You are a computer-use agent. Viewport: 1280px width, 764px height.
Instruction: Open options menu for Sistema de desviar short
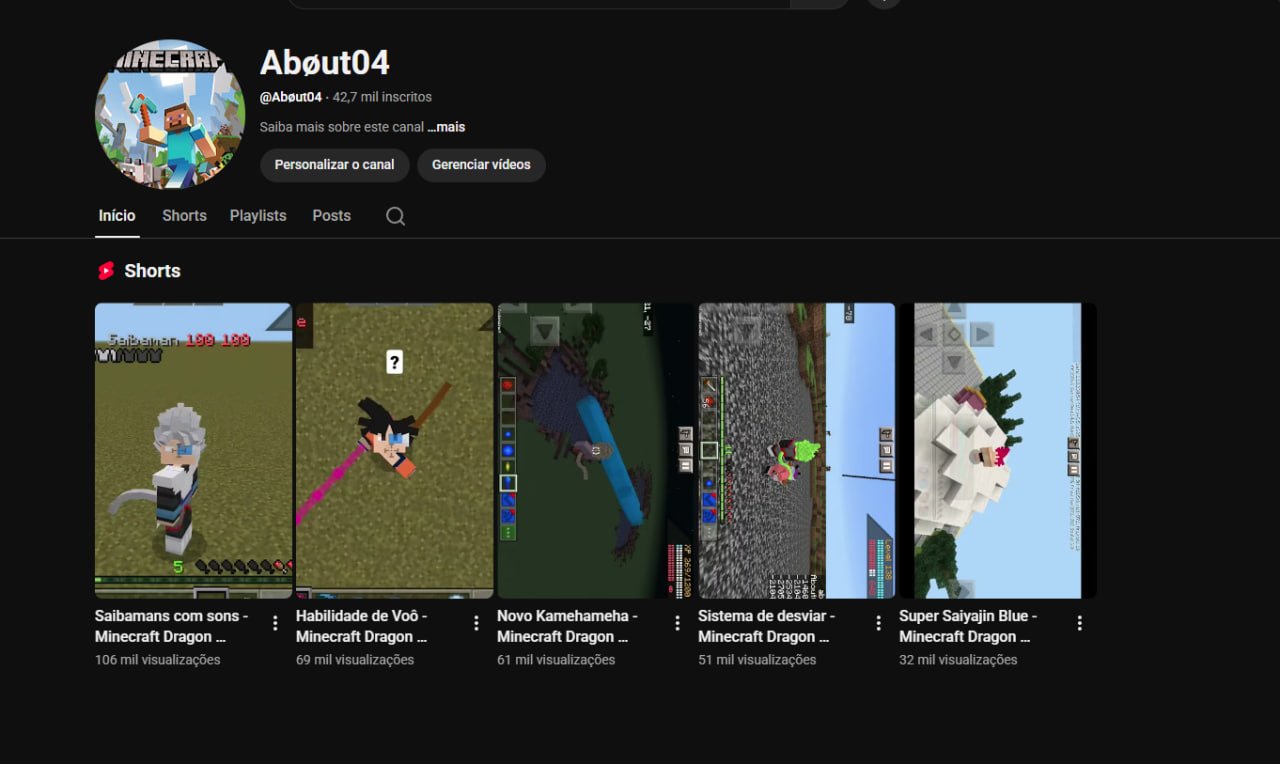878,623
